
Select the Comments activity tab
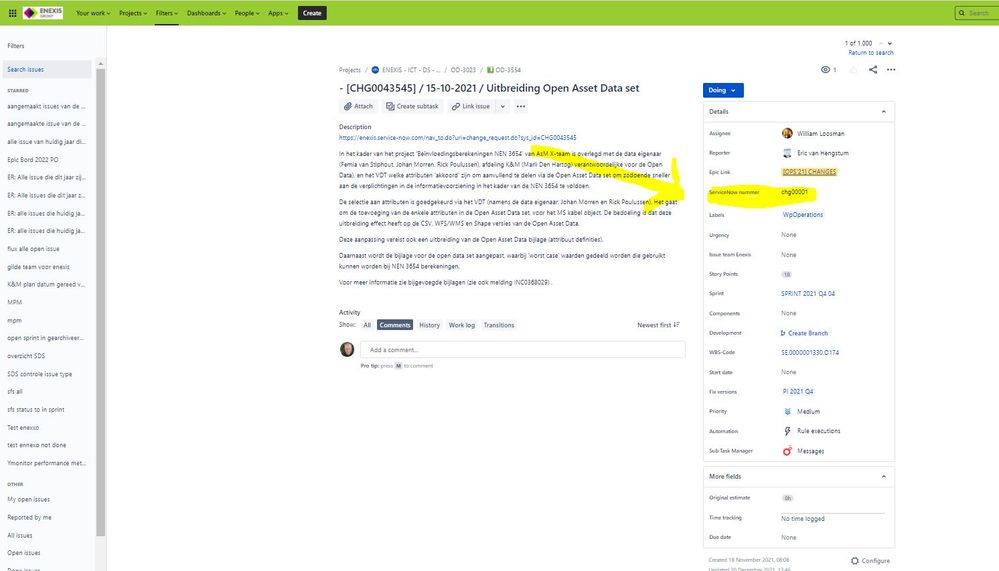pos(395,325)
